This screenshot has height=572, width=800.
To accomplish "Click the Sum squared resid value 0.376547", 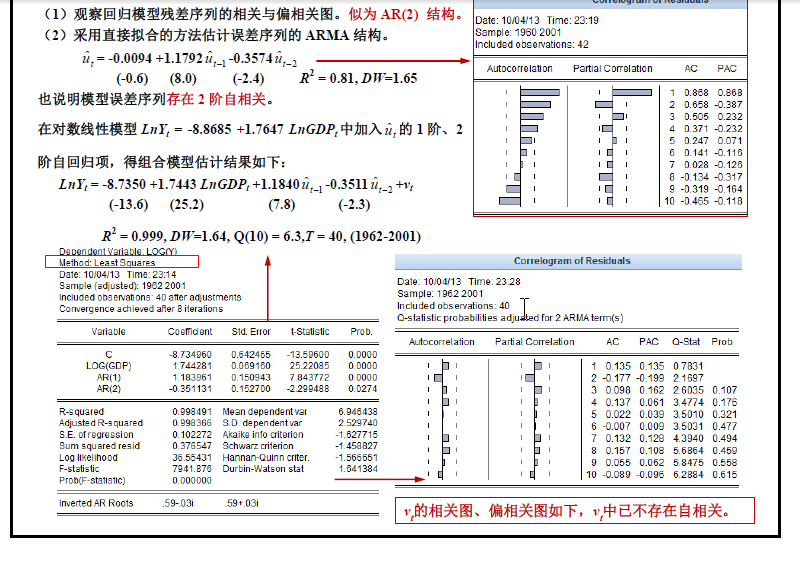I will click(192, 446).
